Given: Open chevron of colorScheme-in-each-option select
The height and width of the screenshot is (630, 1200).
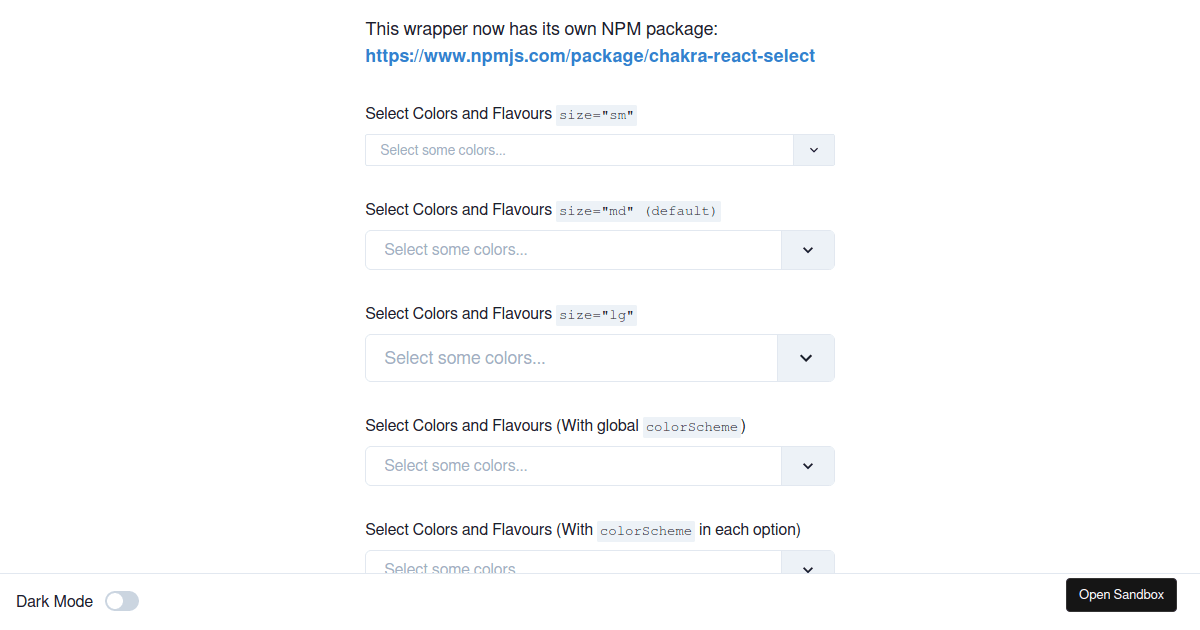Looking at the screenshot, I should point(808,566).
